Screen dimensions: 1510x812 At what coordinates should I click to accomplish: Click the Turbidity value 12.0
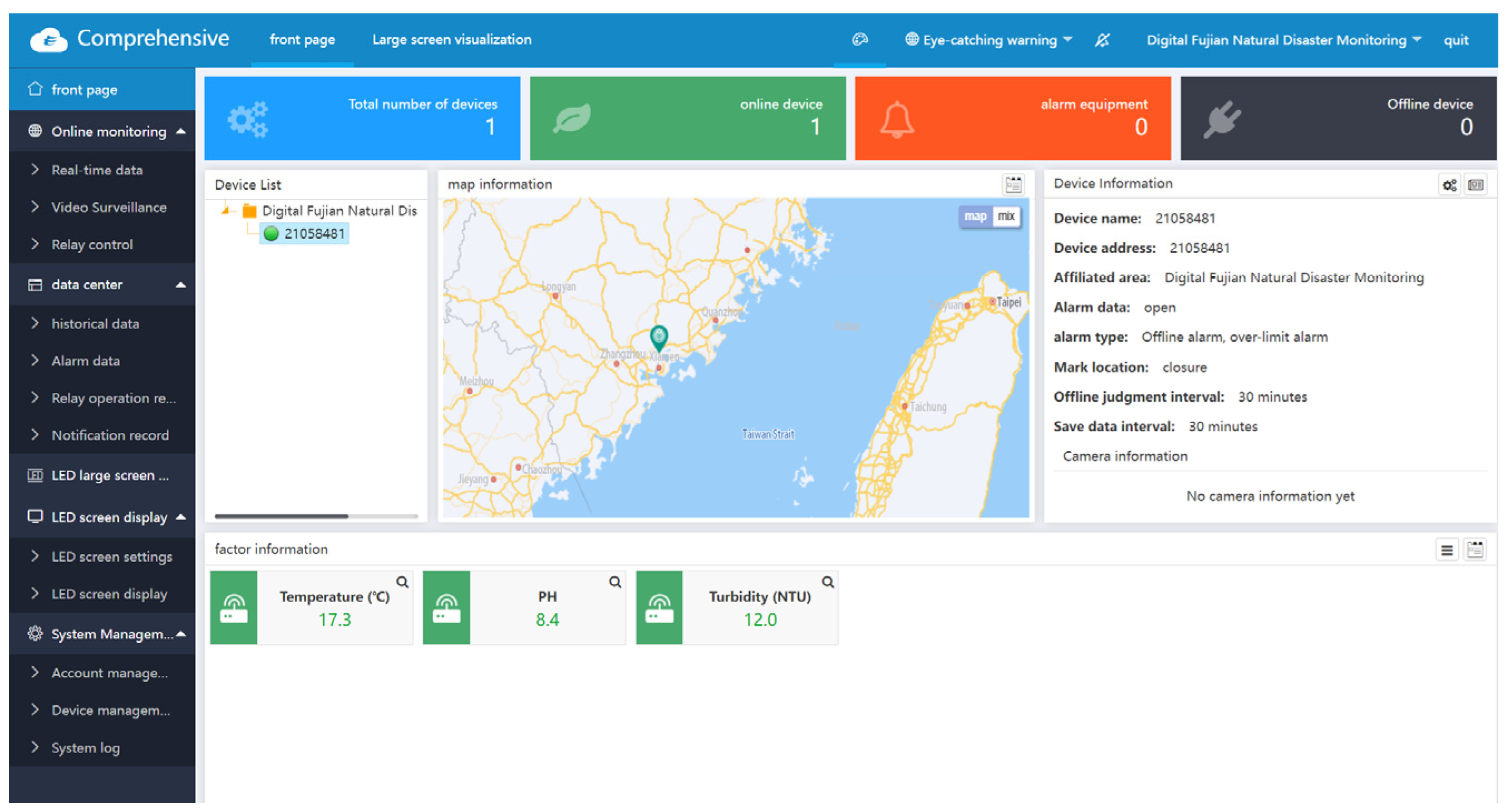coord(760,619)
